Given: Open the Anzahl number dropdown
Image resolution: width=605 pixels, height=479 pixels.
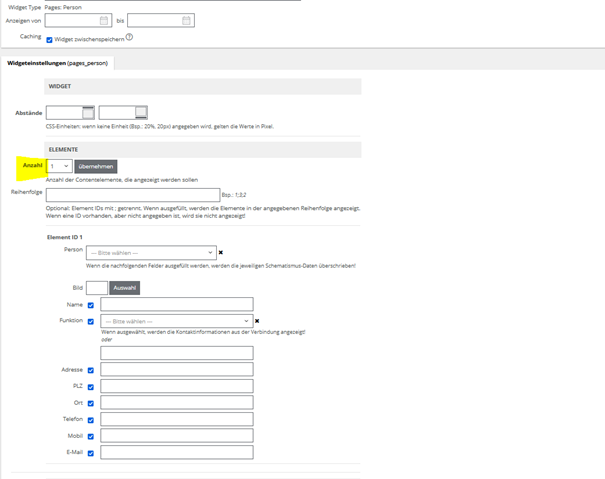Looking at the screenshot, I should click(x=59, y=166).
